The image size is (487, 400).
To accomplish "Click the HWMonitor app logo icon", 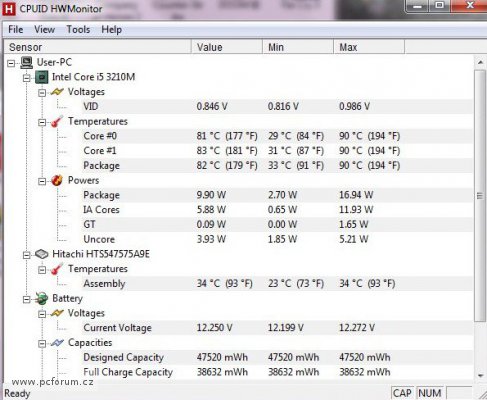I will (8, 9).
